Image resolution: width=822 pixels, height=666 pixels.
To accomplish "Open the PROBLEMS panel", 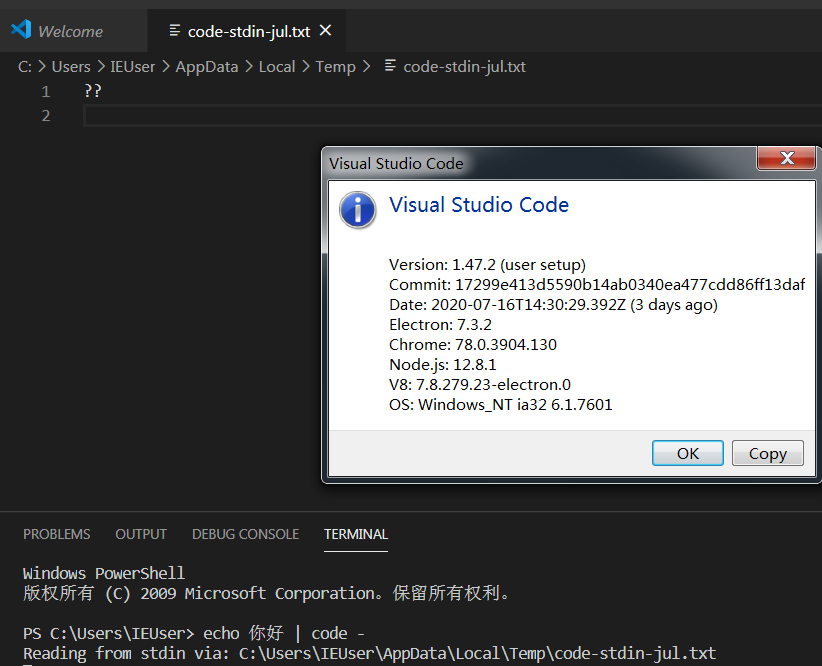I will coord(56,534).
